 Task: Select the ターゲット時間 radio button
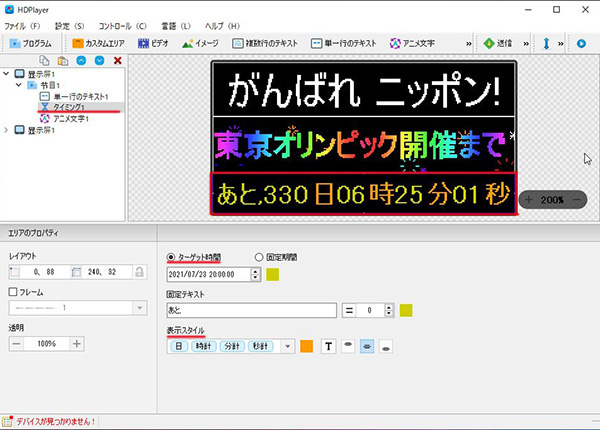(171, 257)
